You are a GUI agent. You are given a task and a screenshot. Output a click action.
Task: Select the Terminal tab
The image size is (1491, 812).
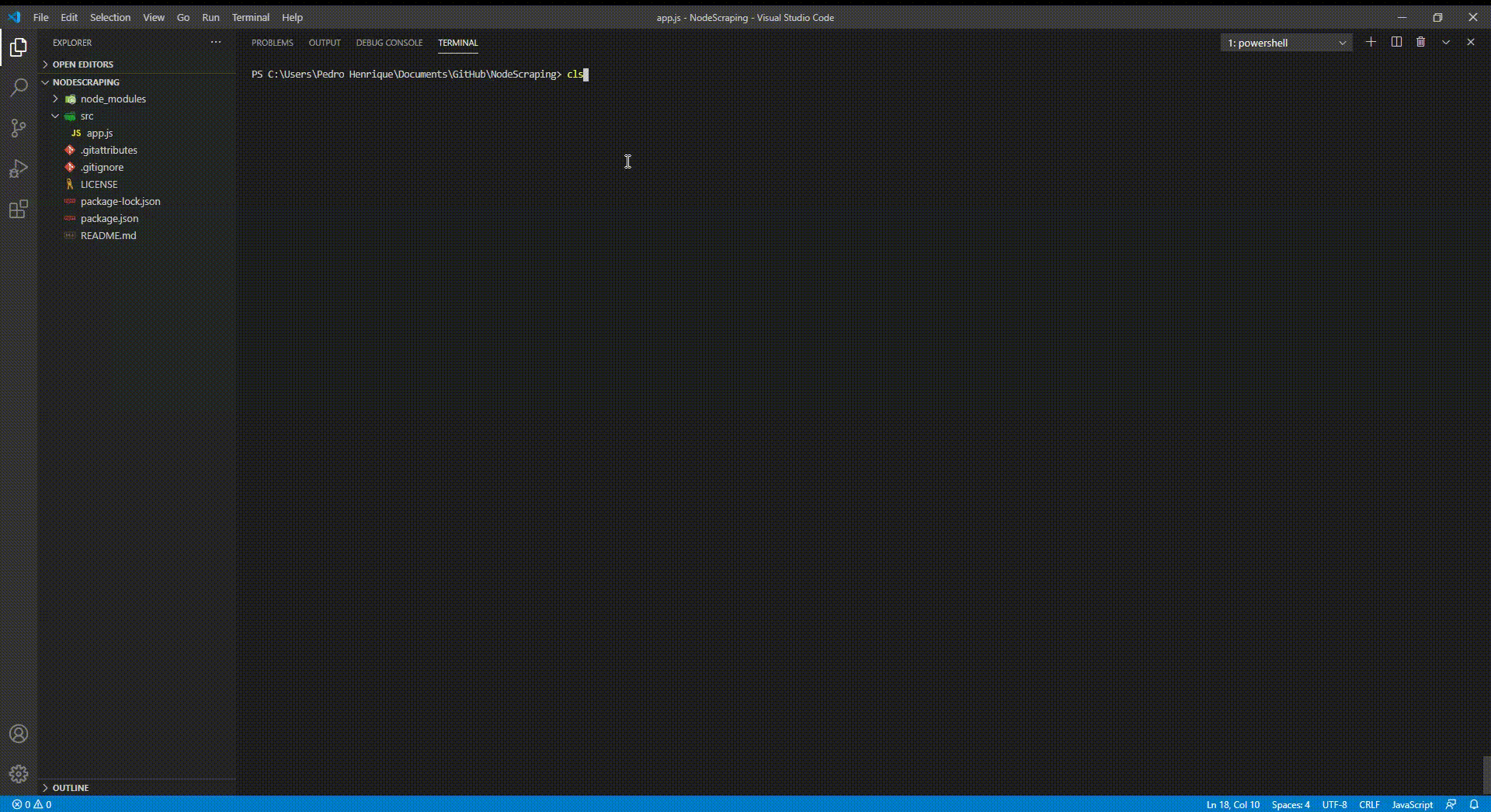pos(458,43)
